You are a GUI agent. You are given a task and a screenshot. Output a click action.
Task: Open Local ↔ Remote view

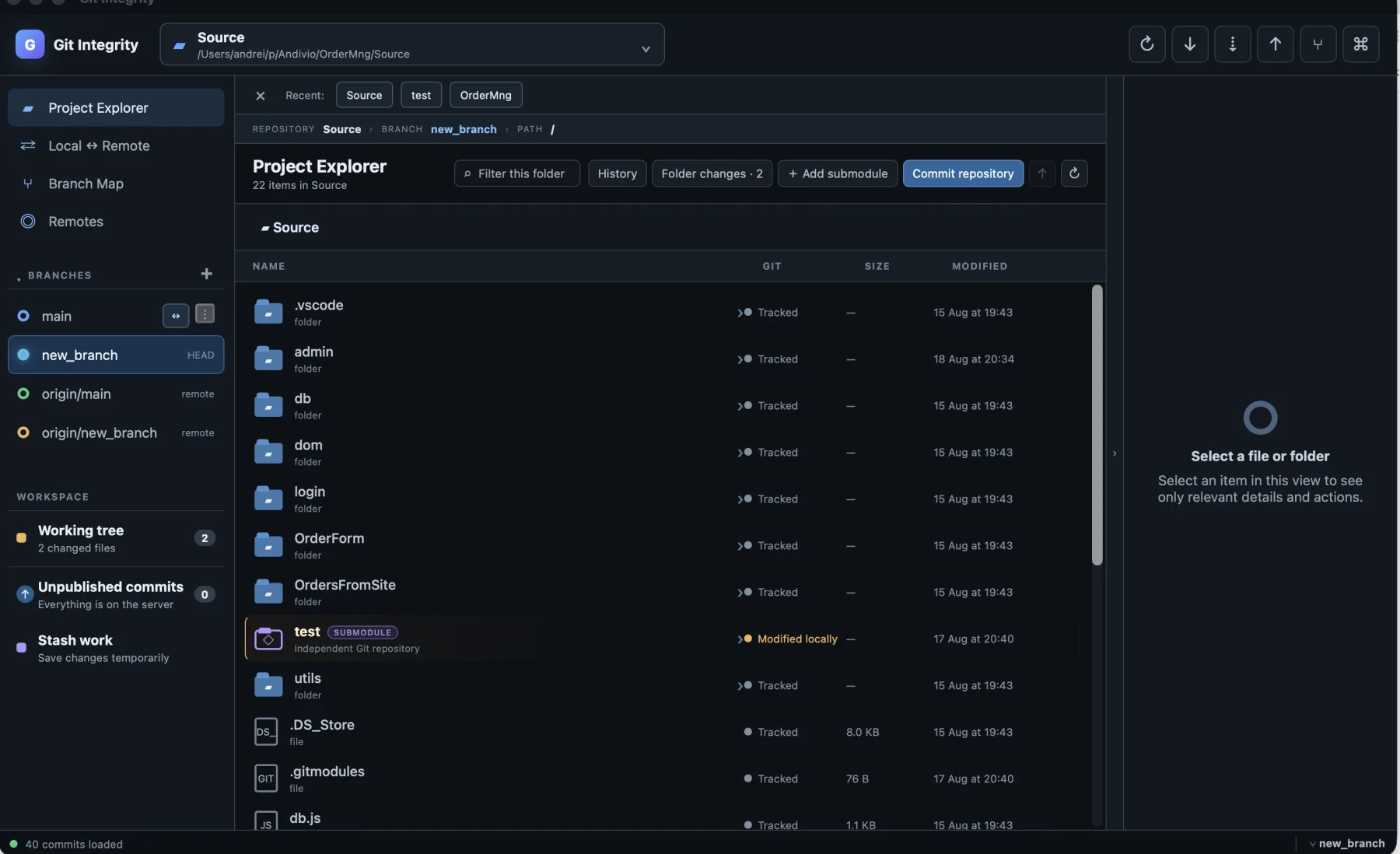(116, 145)
